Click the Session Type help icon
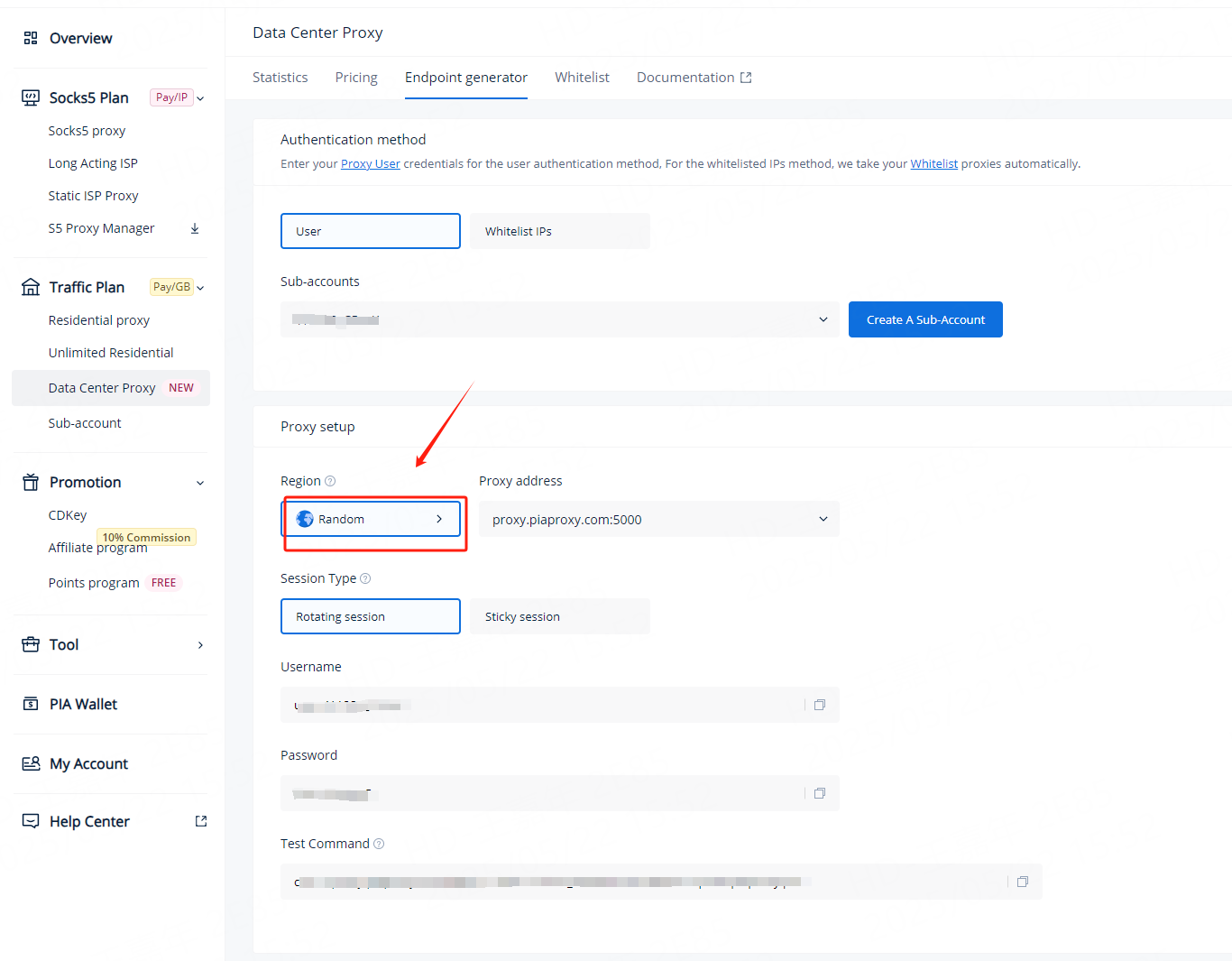Viewport: 1232px width, 961px height. point(365,578)
